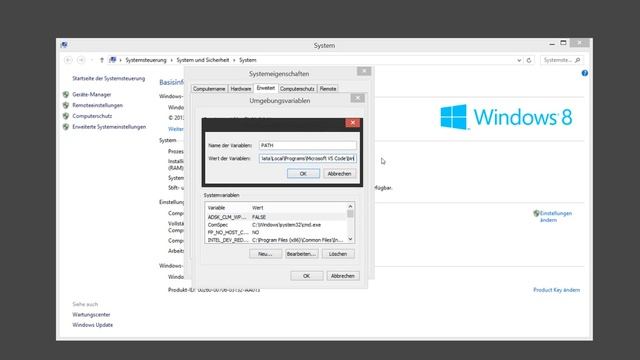Viewport: 640px width, 360px height.
Task: Click system icon in title bar
Action: click(64, 45)
